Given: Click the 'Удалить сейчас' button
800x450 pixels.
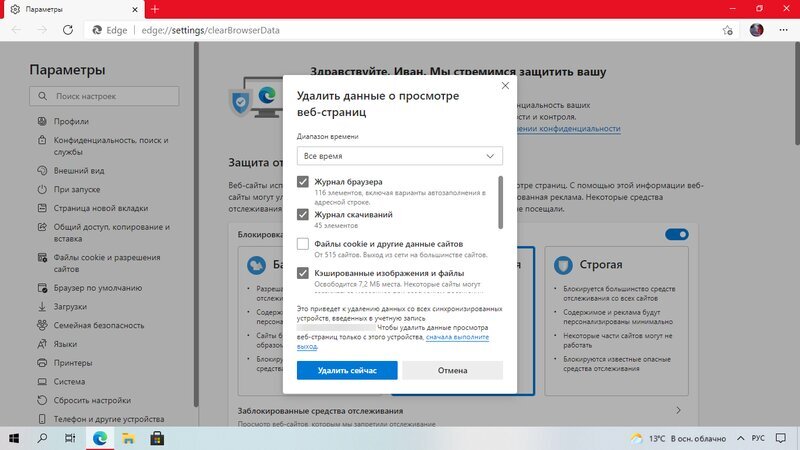Looking at the screenshot, I should click(347, 370).
